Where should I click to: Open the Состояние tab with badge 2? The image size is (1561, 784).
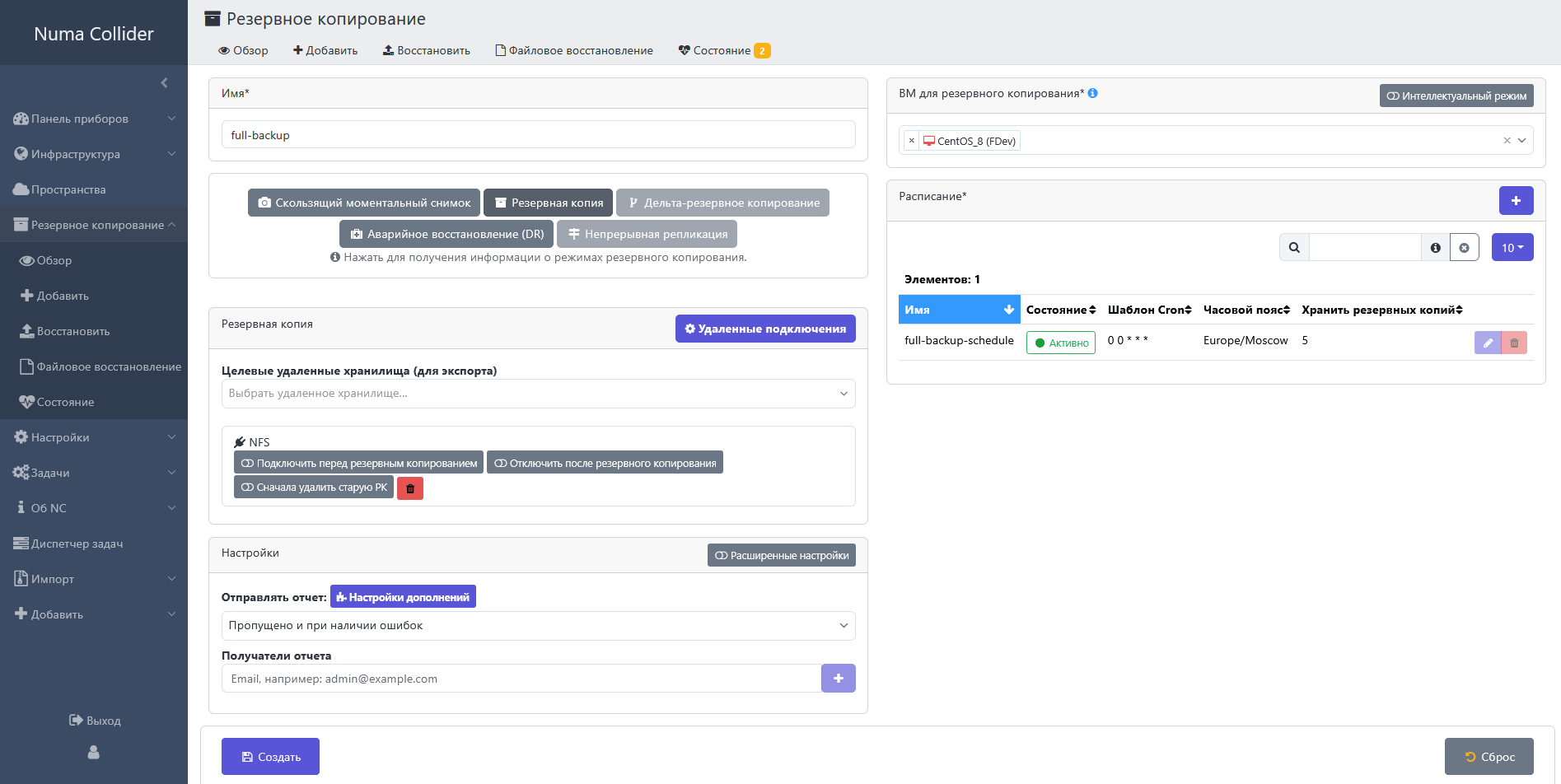point(723,50)
